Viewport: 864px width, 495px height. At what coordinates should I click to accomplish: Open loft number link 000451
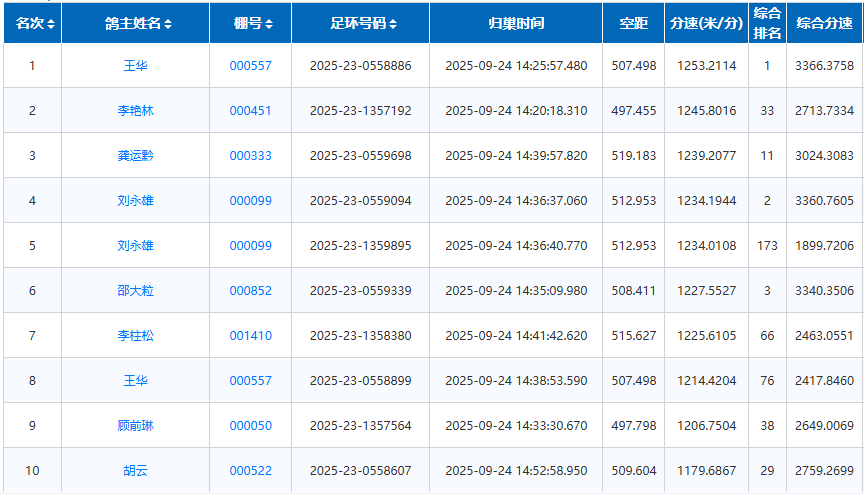[250, 111]
